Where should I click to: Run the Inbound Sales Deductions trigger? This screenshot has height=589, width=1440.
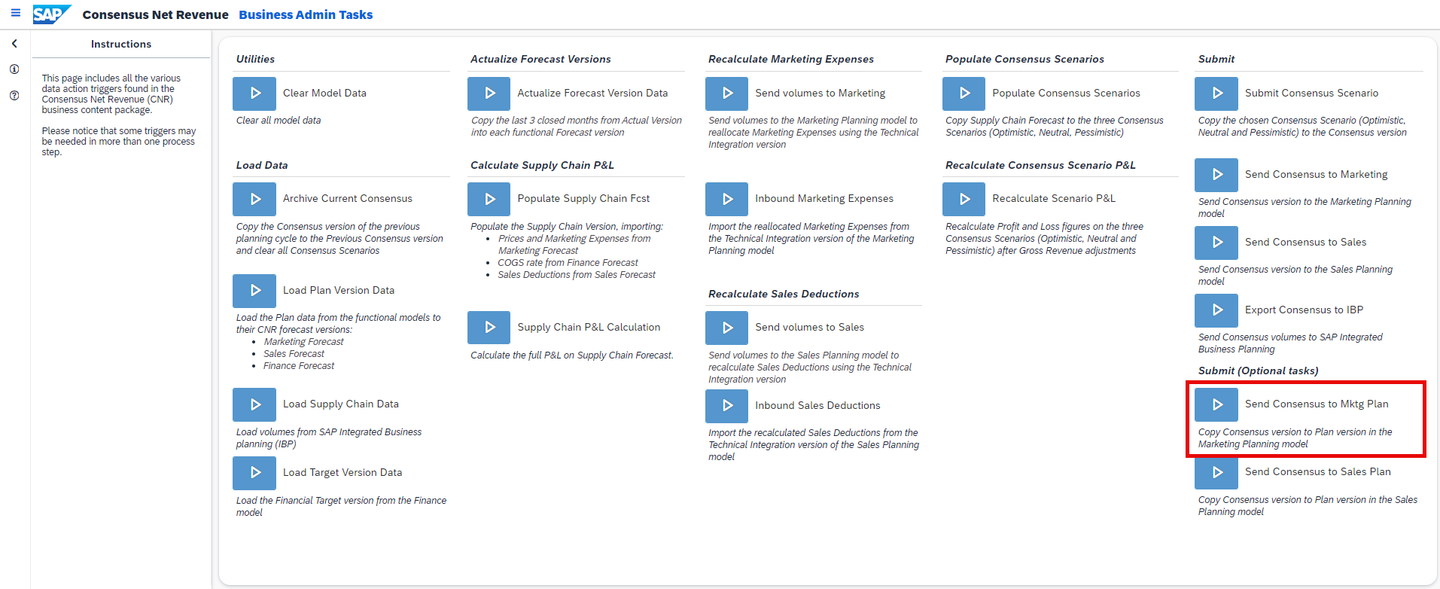(726, 406)
